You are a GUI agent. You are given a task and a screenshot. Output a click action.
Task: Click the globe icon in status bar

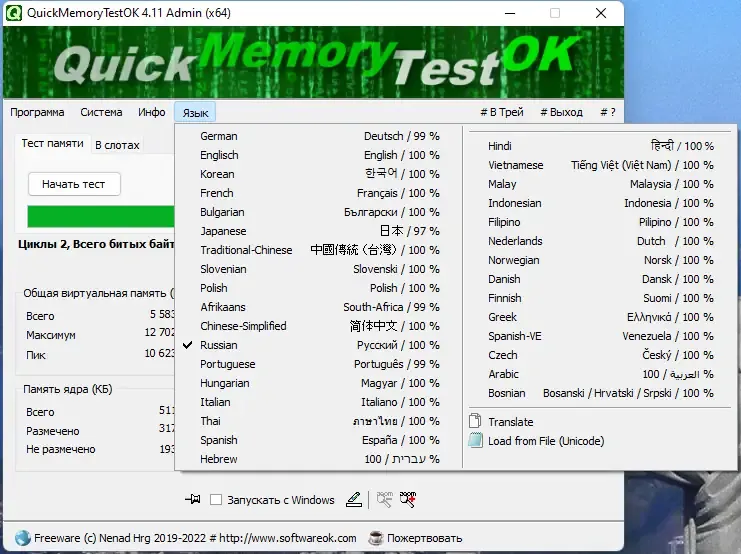(23, 538)
